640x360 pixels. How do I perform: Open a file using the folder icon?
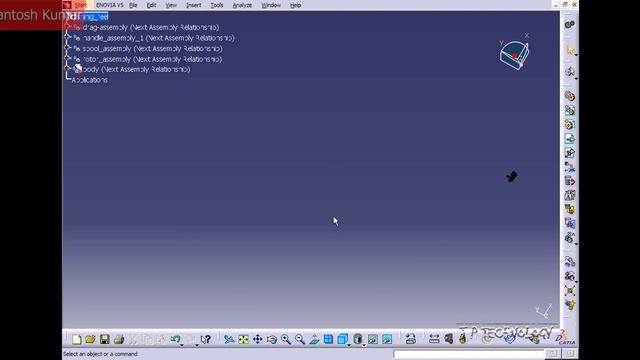pos(90,339)
